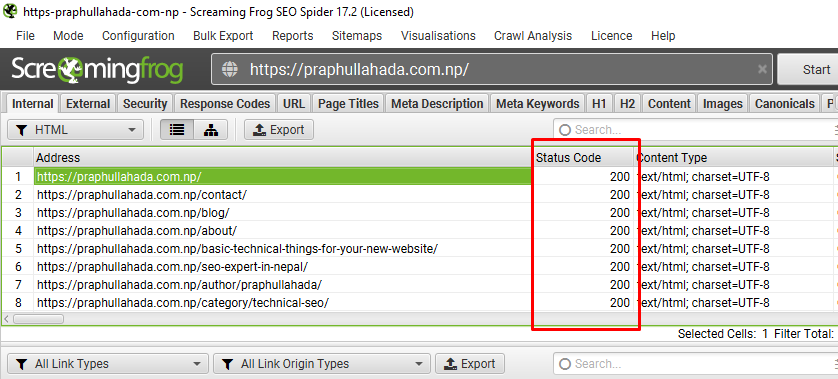
Task: Open the File menu
Action: point(25,36)
